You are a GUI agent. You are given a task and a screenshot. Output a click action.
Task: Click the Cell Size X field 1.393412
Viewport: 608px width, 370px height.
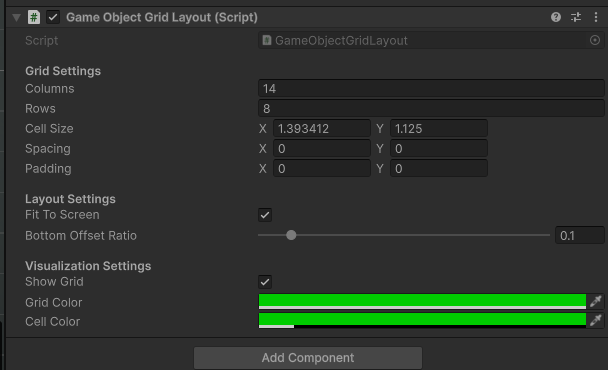pyautogui.click(x=322, y=128)
